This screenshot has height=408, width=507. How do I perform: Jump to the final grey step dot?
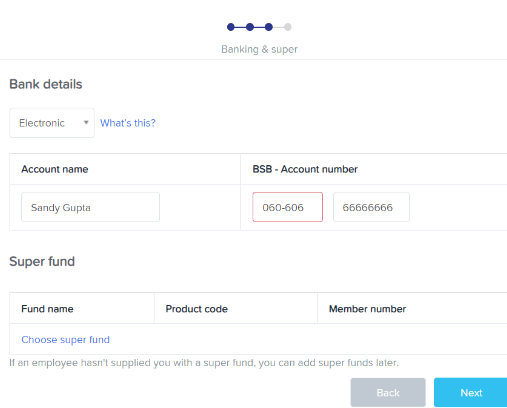[x=288, y=27]
